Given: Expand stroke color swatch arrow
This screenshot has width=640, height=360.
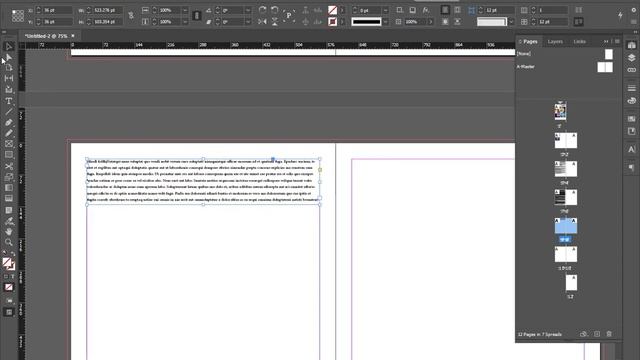Looking at the screenshot, I should point(342,22).
